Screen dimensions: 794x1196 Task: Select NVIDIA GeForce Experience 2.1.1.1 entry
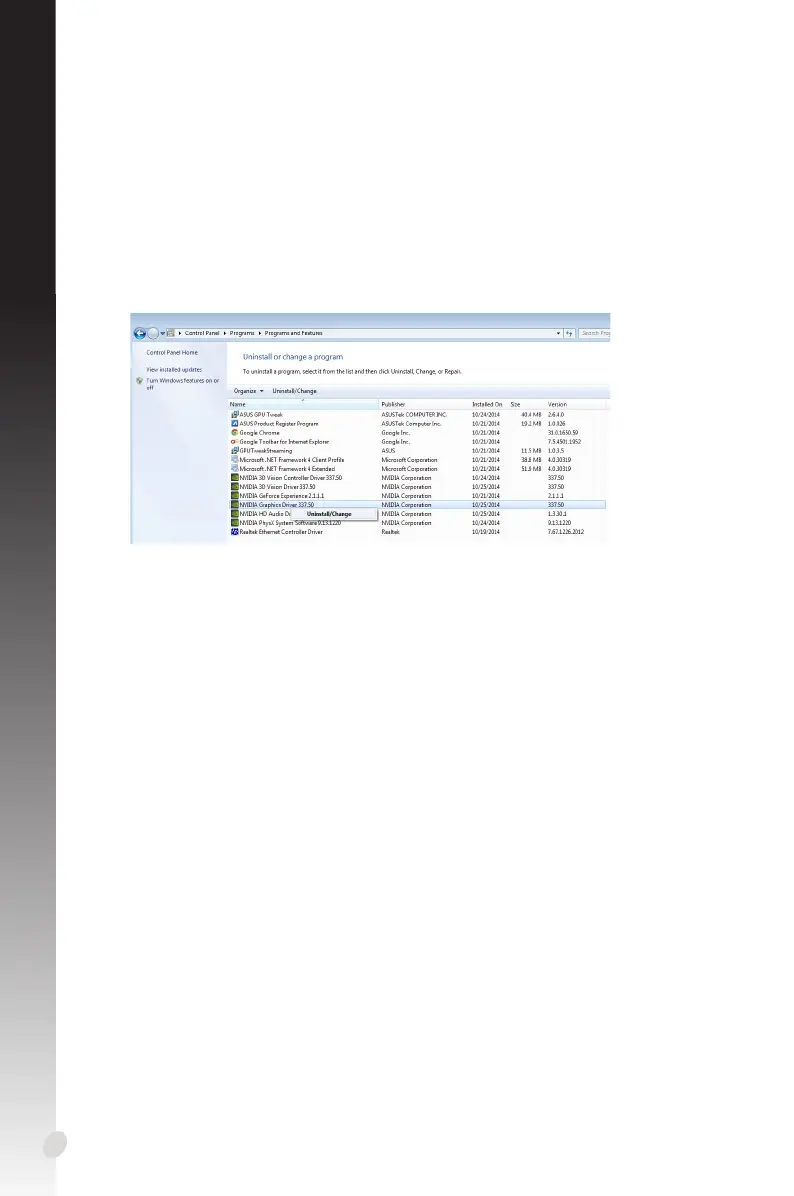point(282,496)
